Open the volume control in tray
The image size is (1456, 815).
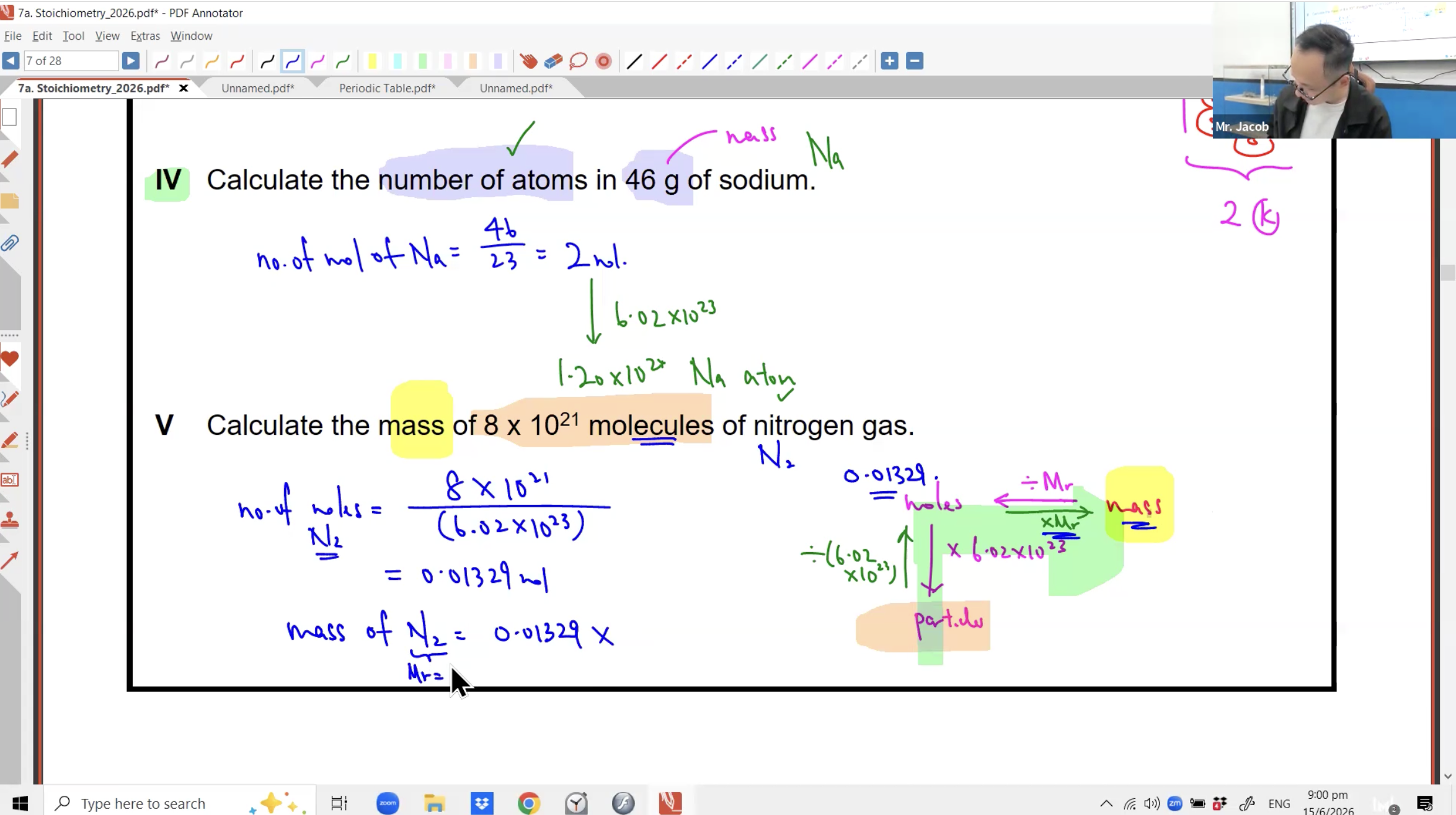tap(1152, 803)
